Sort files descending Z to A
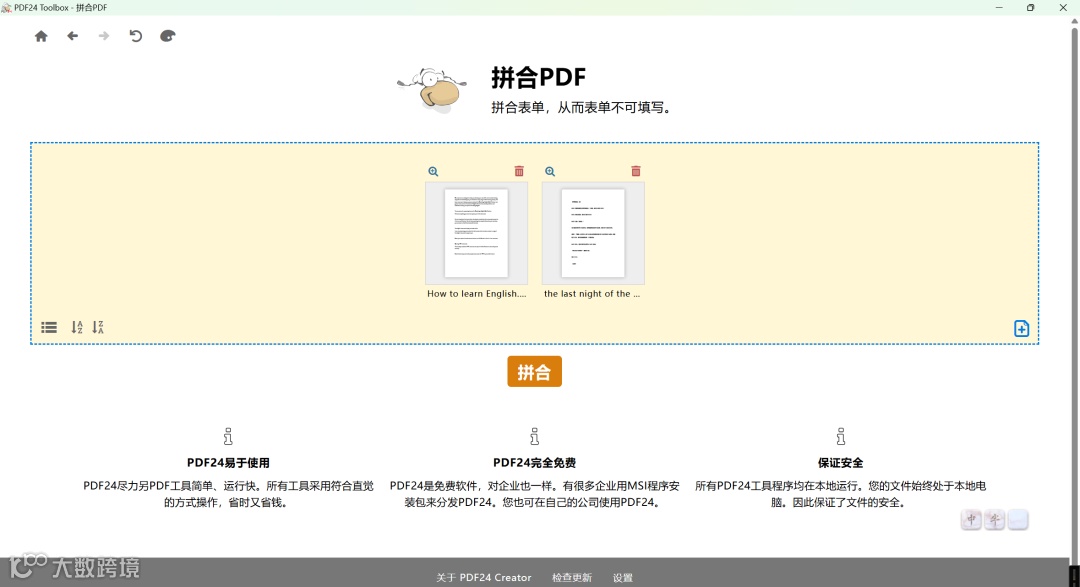The height and width of the screenshot is (587, 1080). (x=98, y=327)
